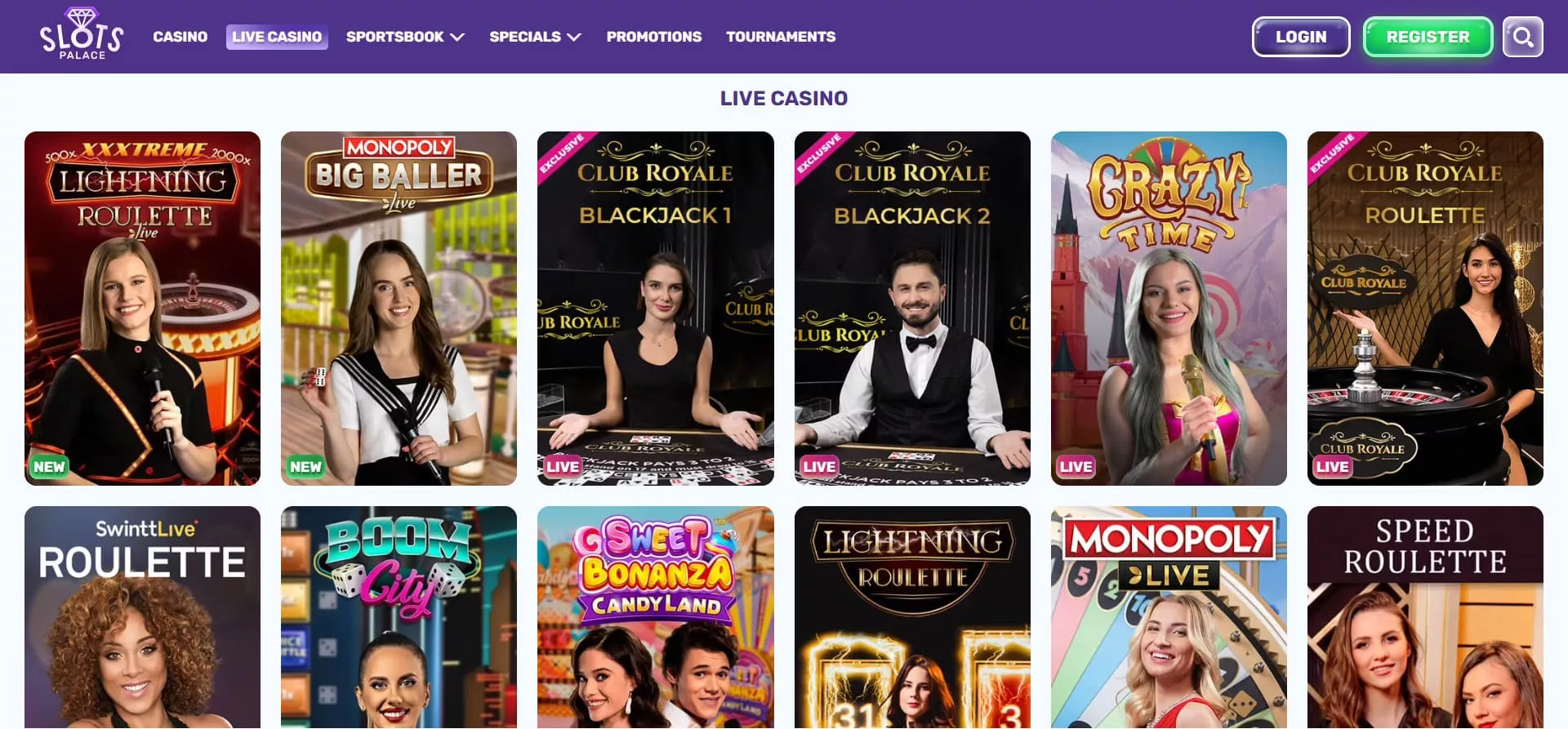Click the Login button
Screen dimensions: 1568x729
pyautogui.click(x=1301, y=37)
